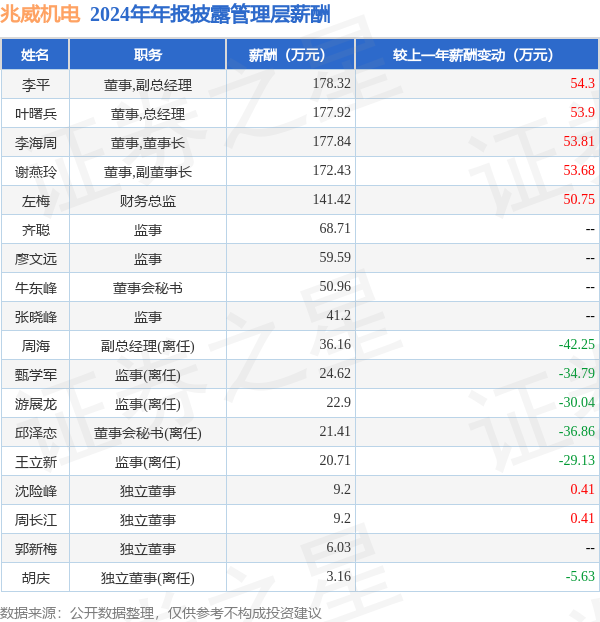
Task: Select the name 王立新
Action: (35, 462)
